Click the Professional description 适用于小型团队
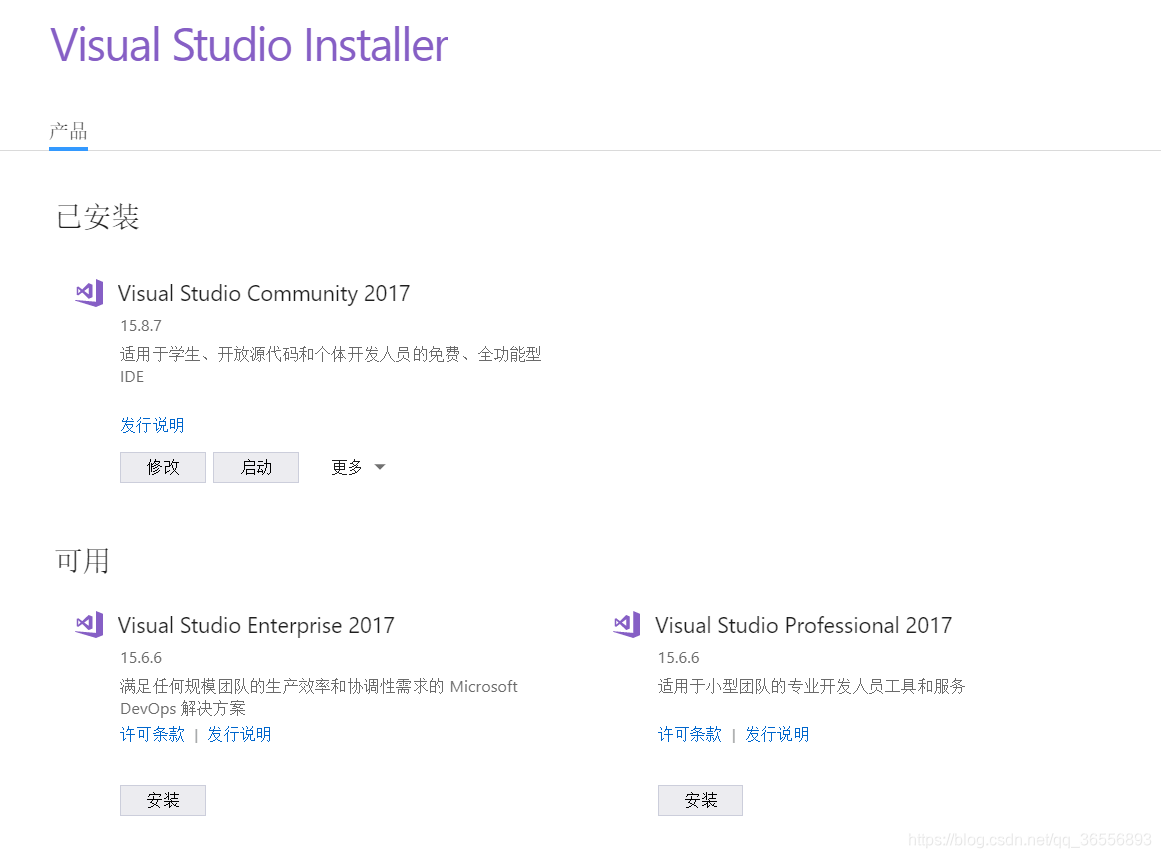The image size is (1161, 858). point(812,686)
